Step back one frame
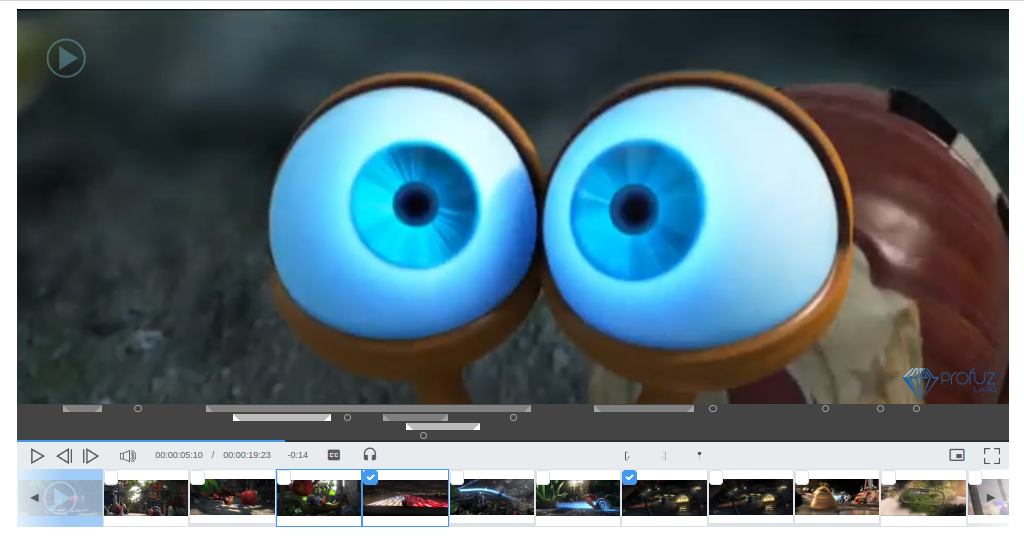This screenshot has height=538, width=1024. (x=64, y=456)
